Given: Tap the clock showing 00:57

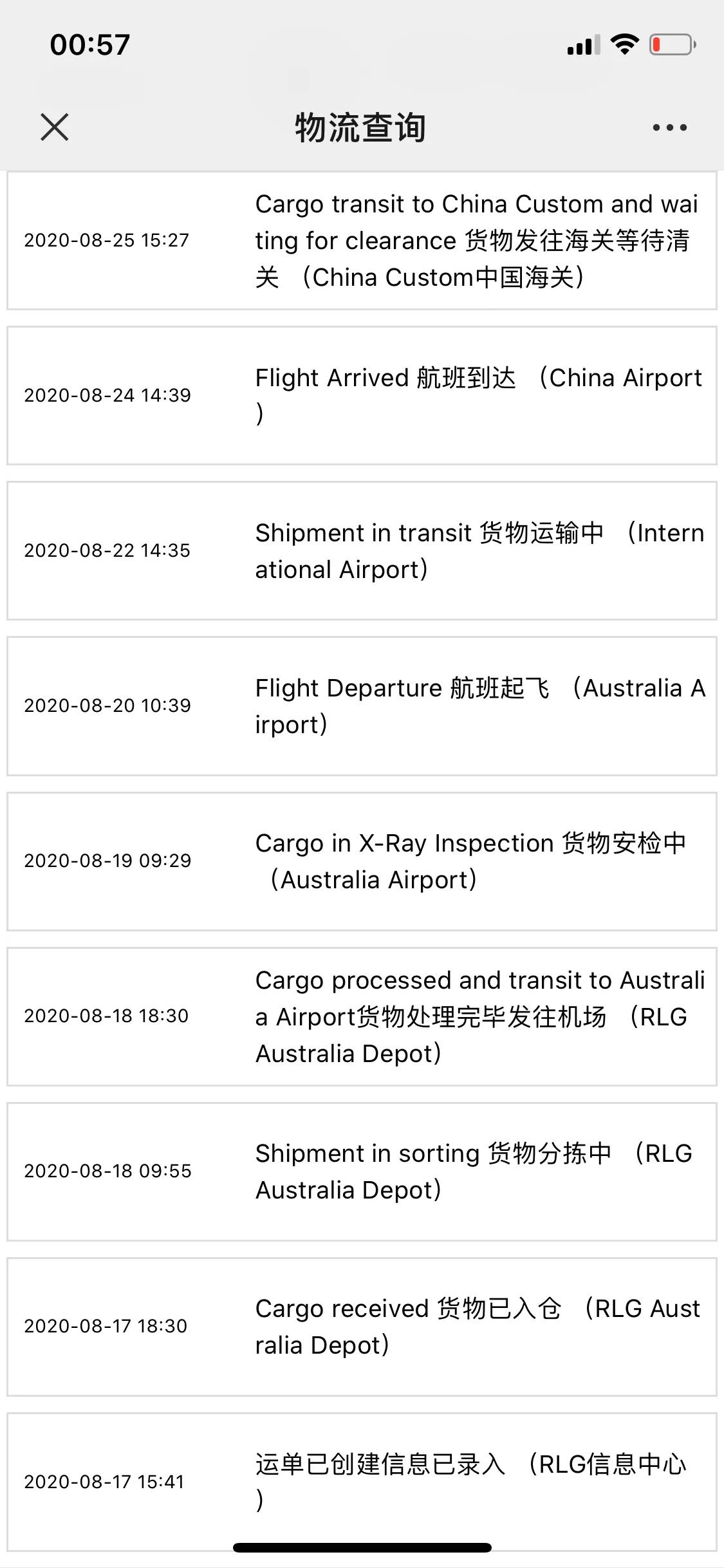Looking at the screenshot, I should [90, 43].
